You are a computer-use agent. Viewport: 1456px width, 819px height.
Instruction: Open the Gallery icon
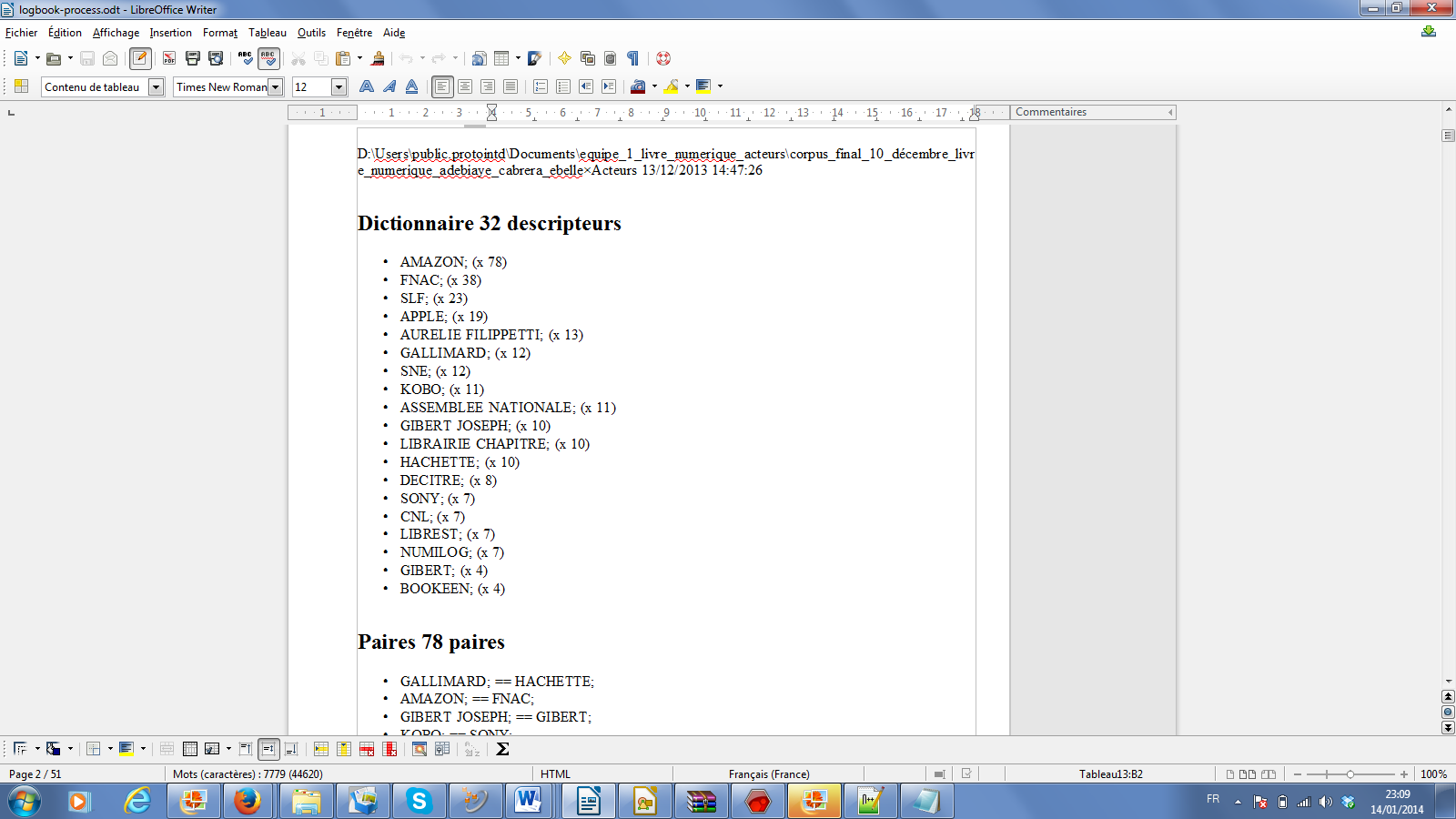pos(588,58)
